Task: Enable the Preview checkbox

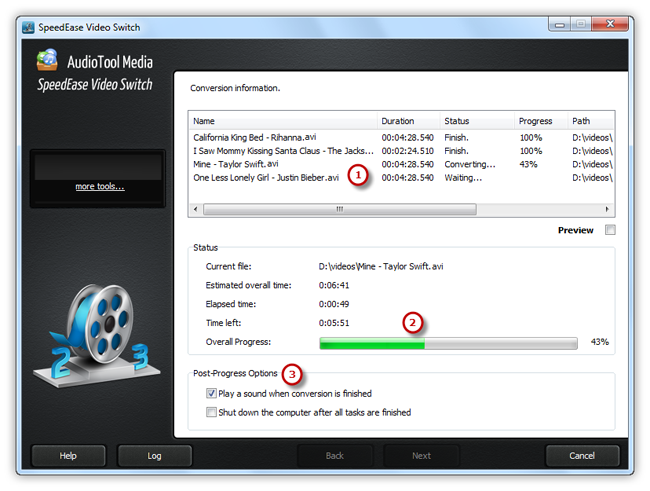Action: pos(610,230)
